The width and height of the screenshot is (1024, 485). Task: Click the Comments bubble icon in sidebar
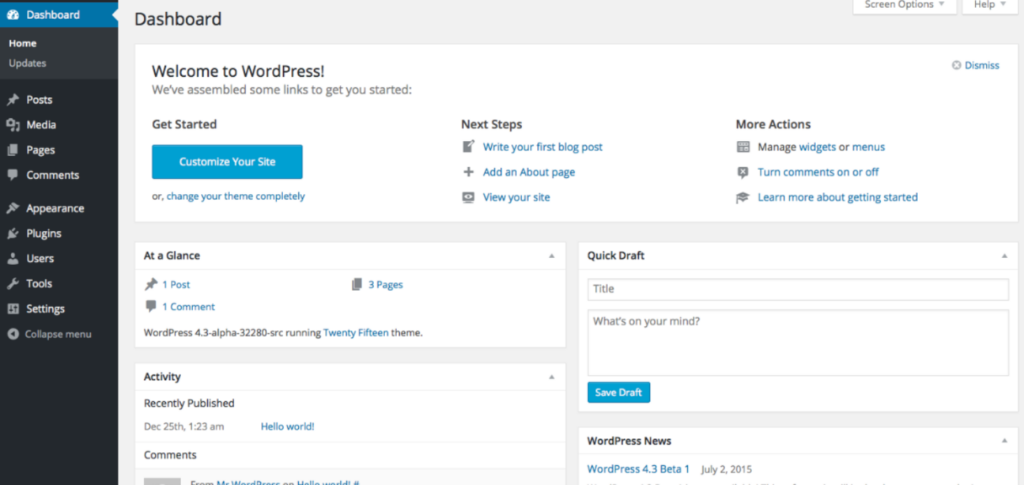(12, 175)
